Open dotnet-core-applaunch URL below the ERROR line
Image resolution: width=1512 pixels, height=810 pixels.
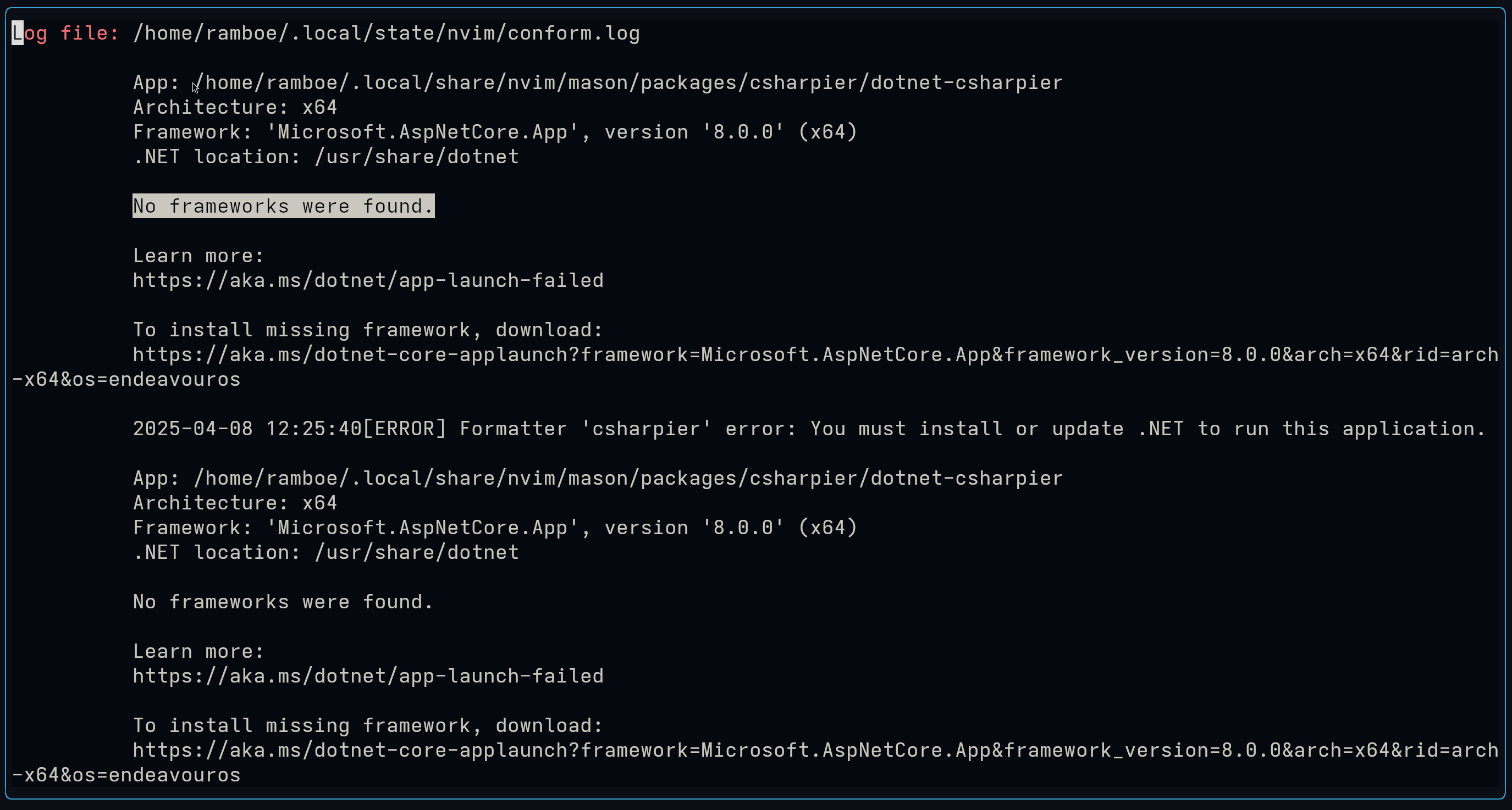(816, 751)
